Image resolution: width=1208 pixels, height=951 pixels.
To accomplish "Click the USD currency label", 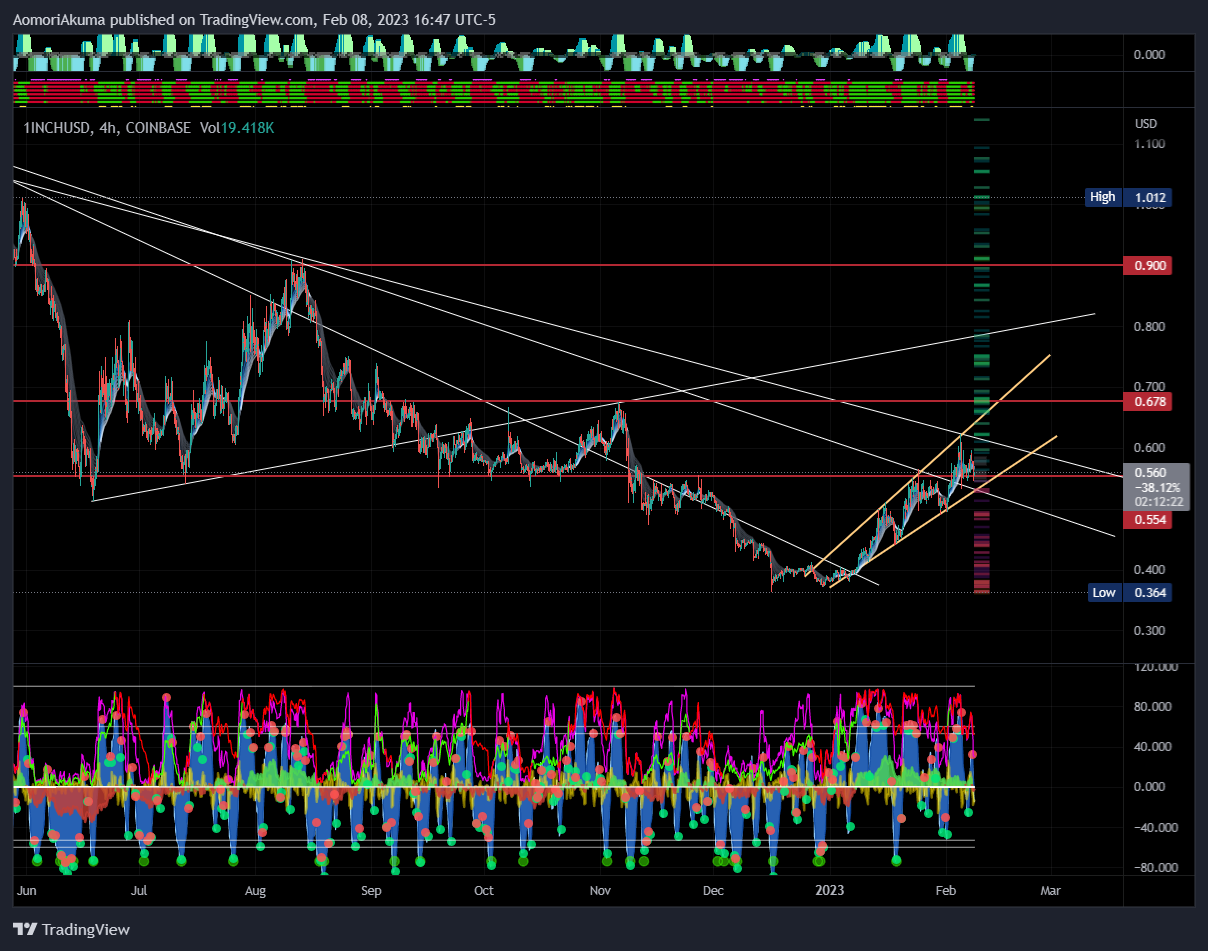I will pos(1145,123).
